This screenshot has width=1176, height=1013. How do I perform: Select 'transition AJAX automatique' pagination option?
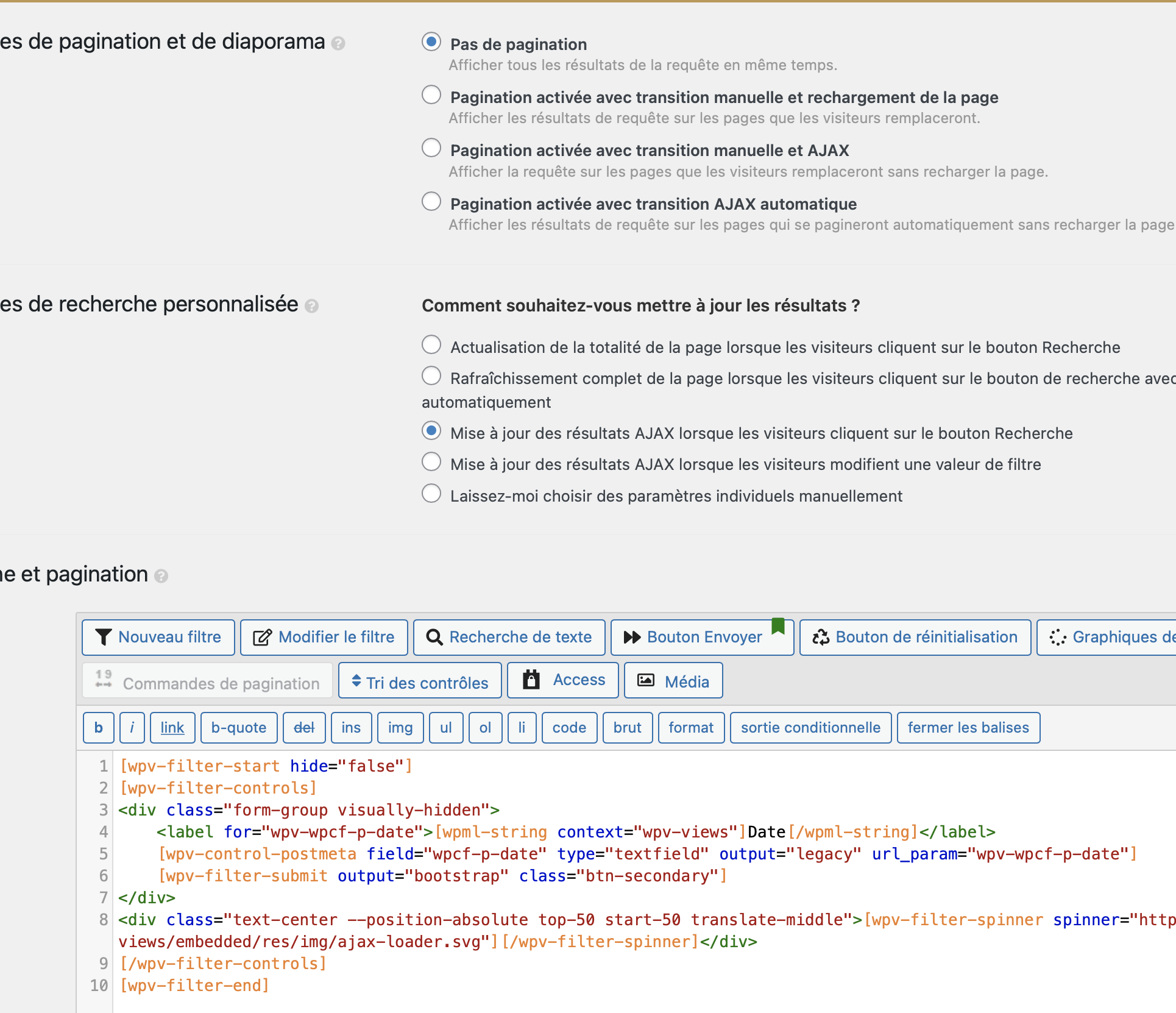[x=431, y=202]
